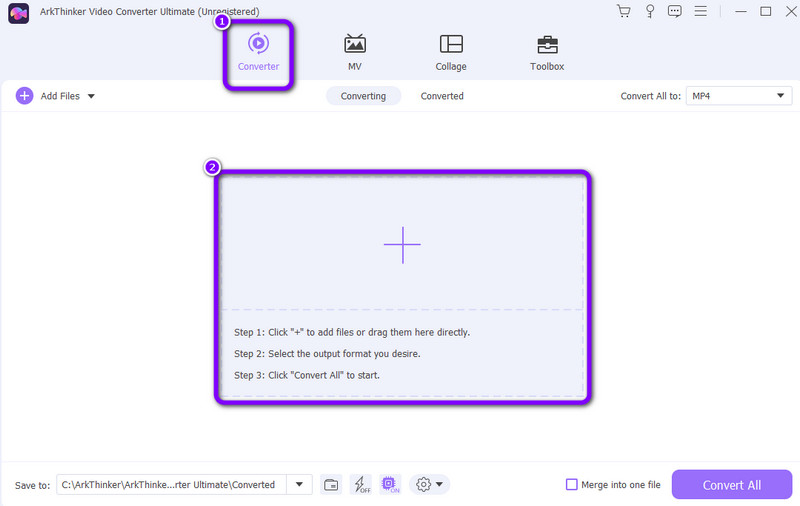Image resolution: width=800 pixels, height=506 pixels.
Task: Switch to the MV tab
Action: click(355, 53)
